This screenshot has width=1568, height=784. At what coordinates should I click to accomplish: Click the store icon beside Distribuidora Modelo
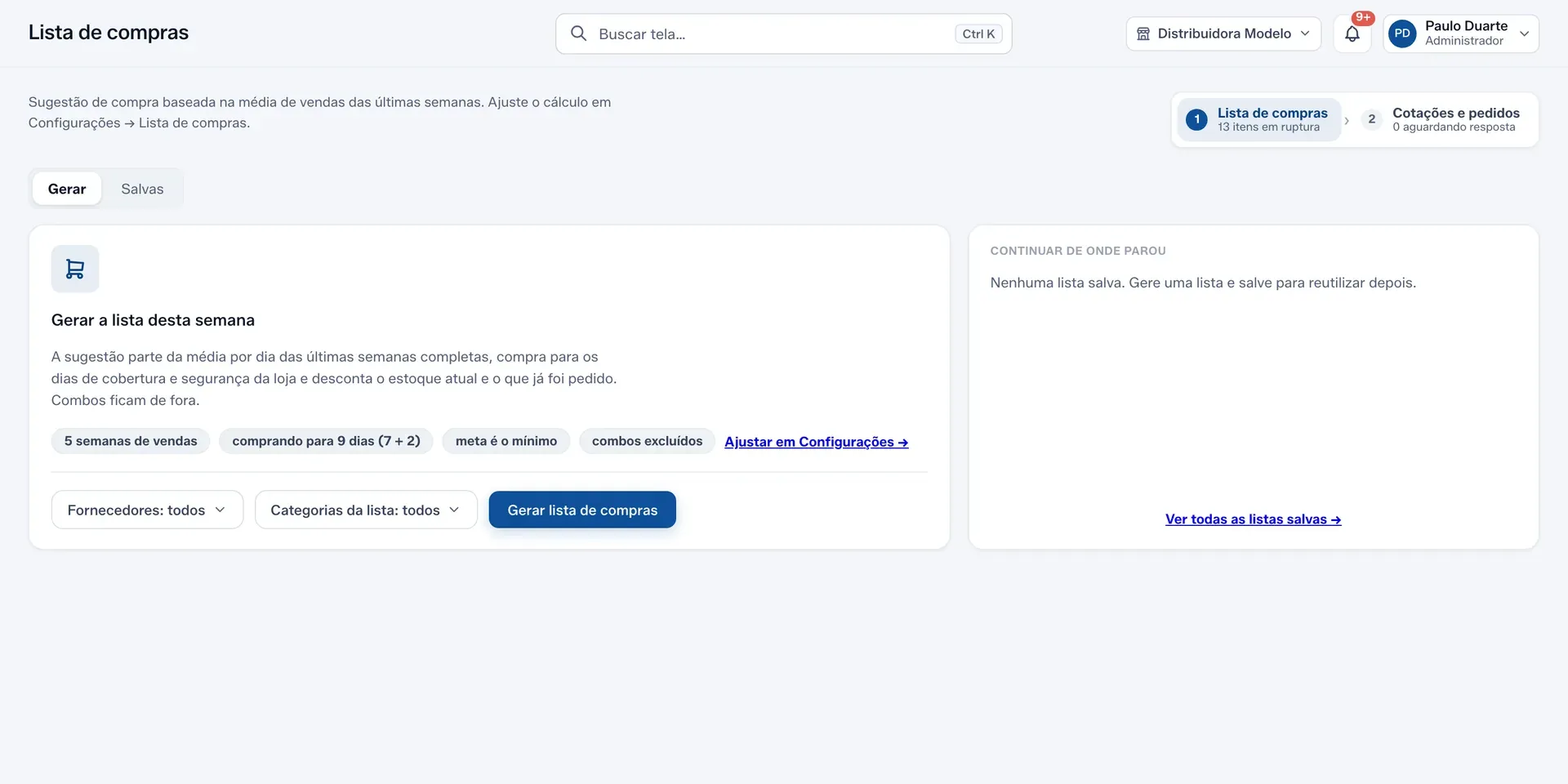pyautogui.click(x=1143, y=33)
